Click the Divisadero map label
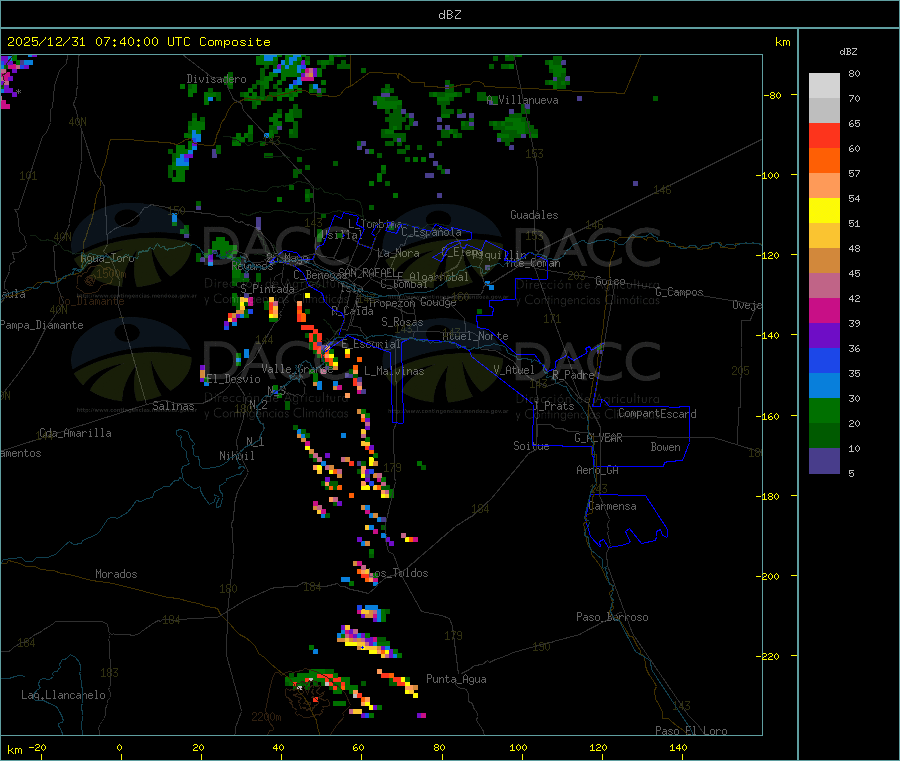 pyautogui.click(x=216, y=79)
